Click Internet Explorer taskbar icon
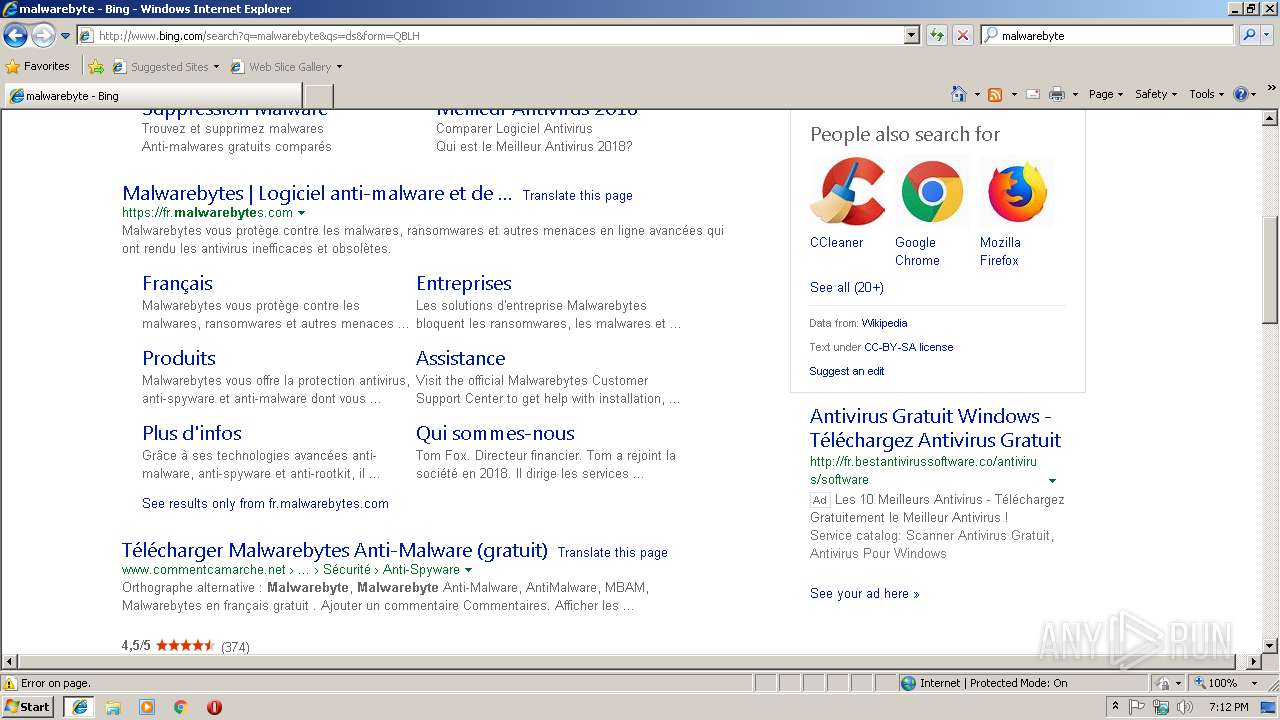This screenshot has height=720, width=1280. click(79, 707)
